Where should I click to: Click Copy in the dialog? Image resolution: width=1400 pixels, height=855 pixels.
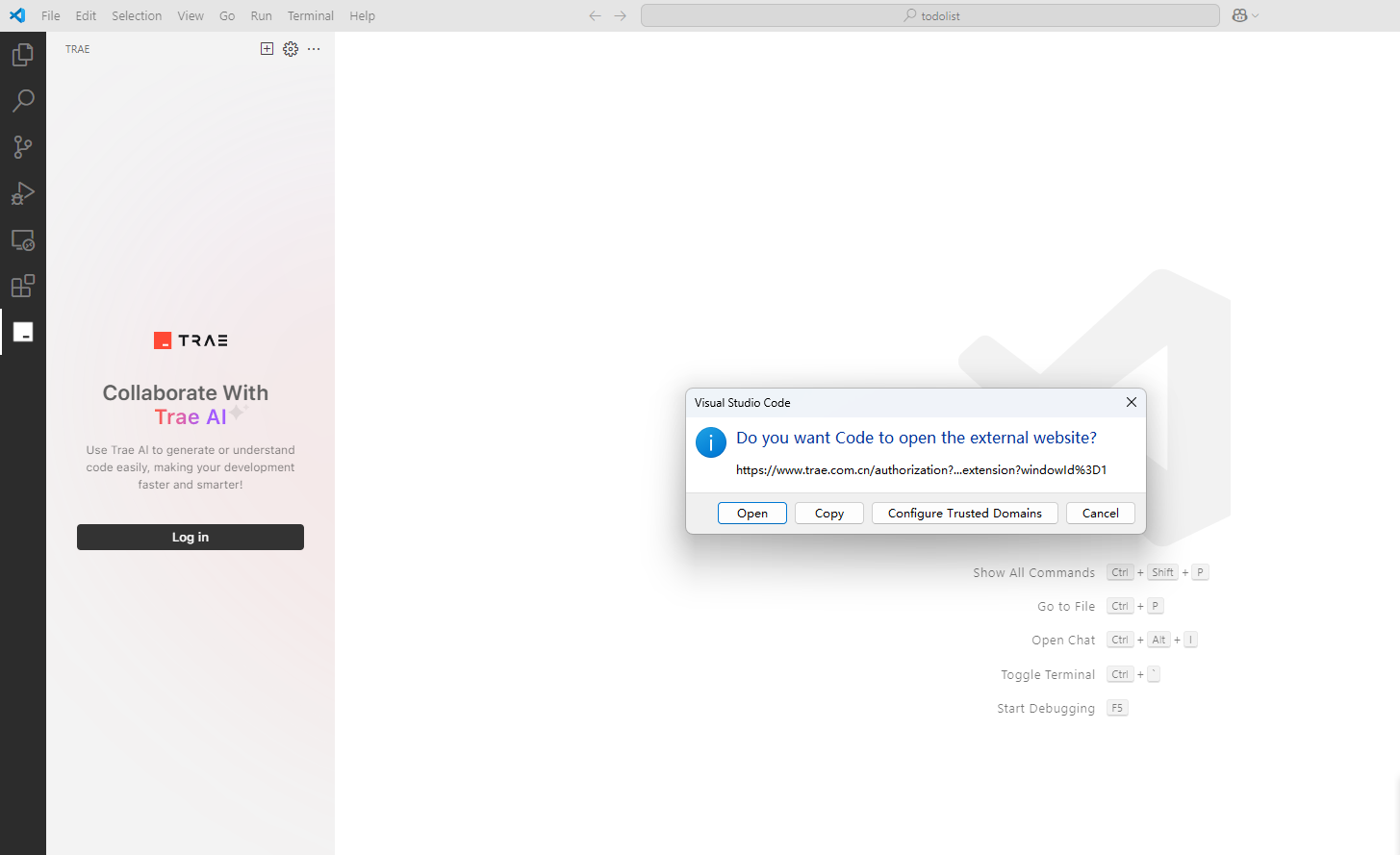pyautogui.click(x=829, y=514)
